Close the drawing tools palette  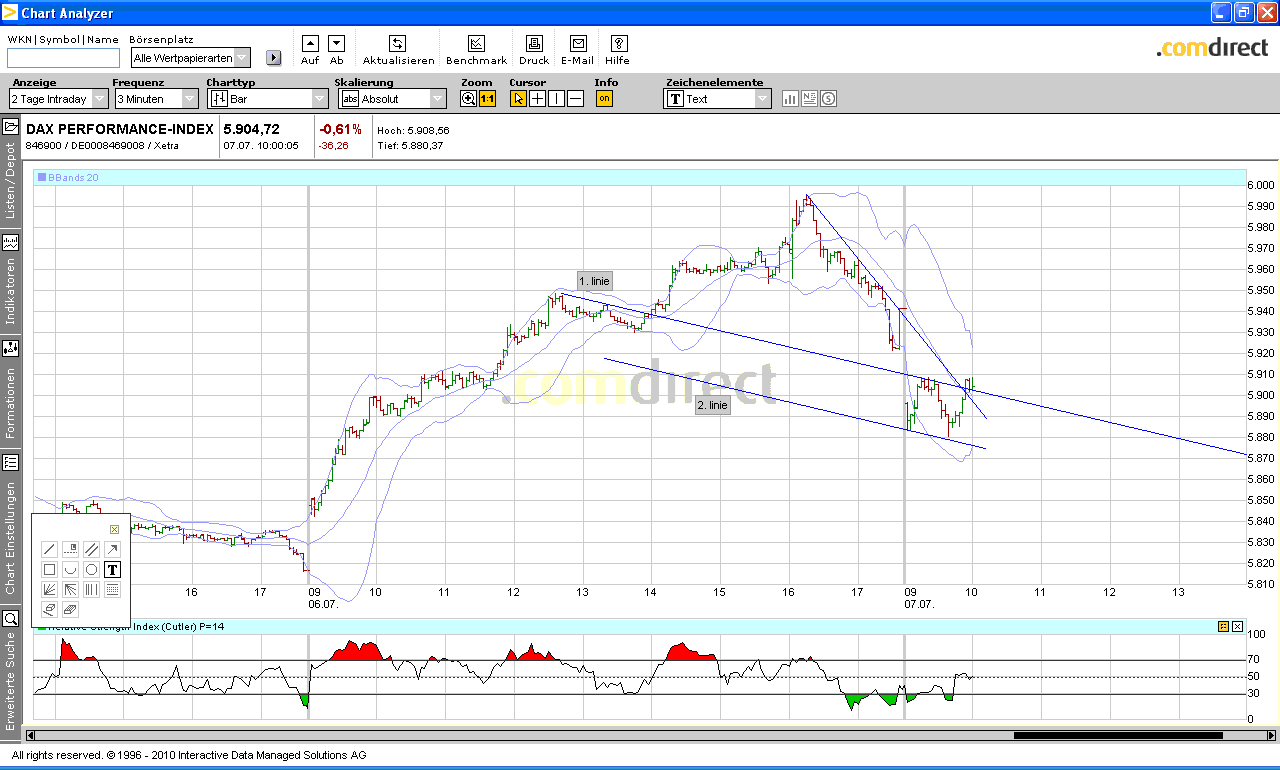coord(114,529)
